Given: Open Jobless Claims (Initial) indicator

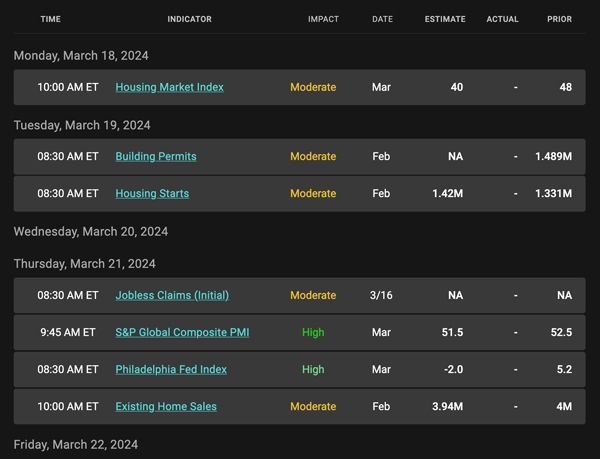Looking at the screenshot, I should click(x=172, y=295).
